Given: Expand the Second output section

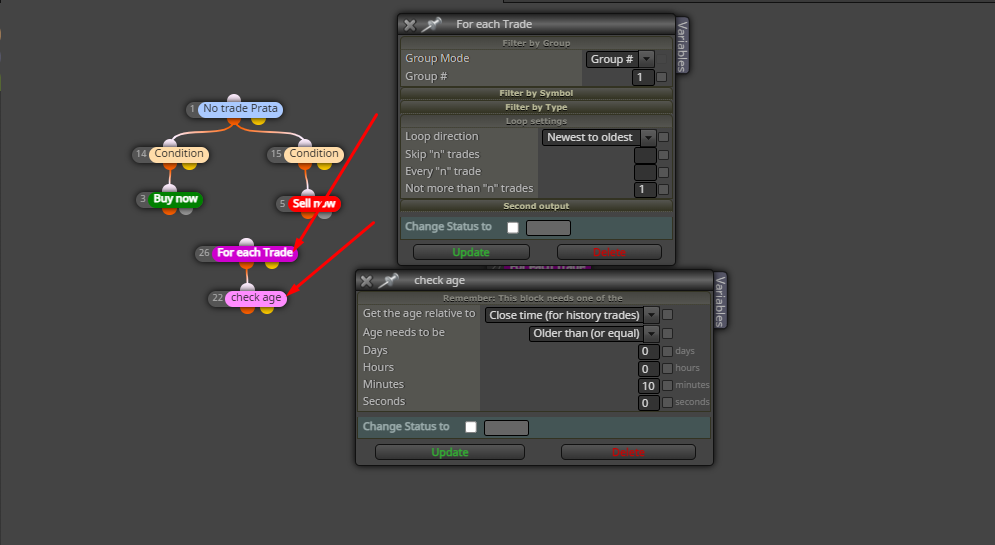Looking at the screenshot, I should click(536, 206).
